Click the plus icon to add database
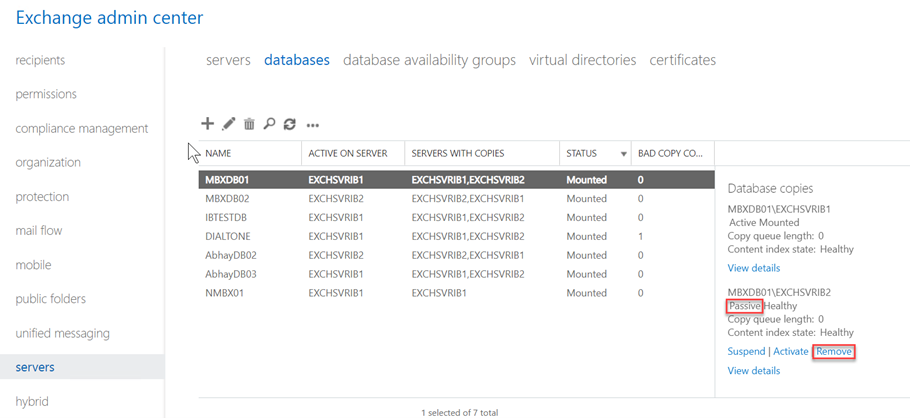The height and width of the screenshot is (418, 910). [x=207, y=124]
